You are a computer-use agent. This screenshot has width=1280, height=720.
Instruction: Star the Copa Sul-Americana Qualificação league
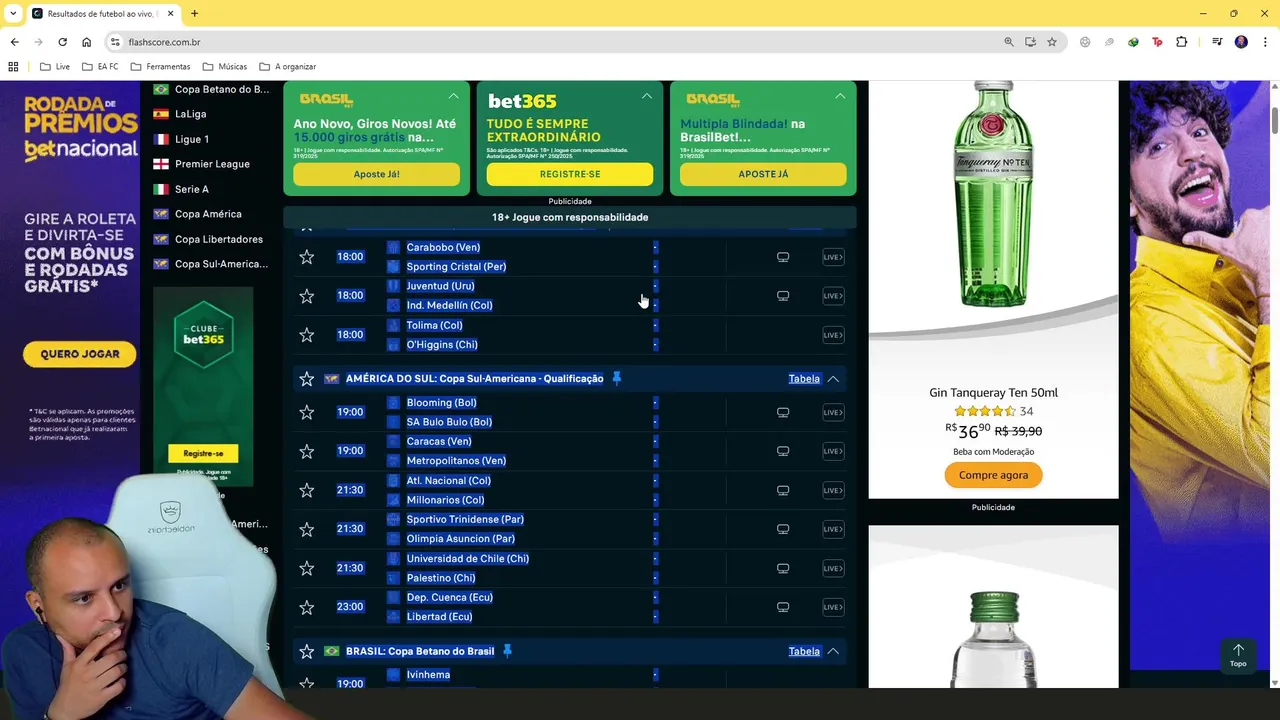click(307, 379)
